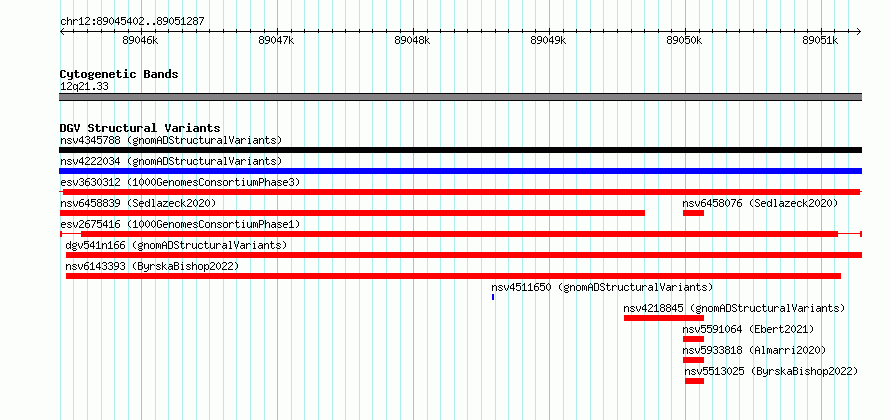Open the nsv5591064 Ebert2021 label
Screen dimensions: 890x420
pyautogui.click(x=748, y=329)
